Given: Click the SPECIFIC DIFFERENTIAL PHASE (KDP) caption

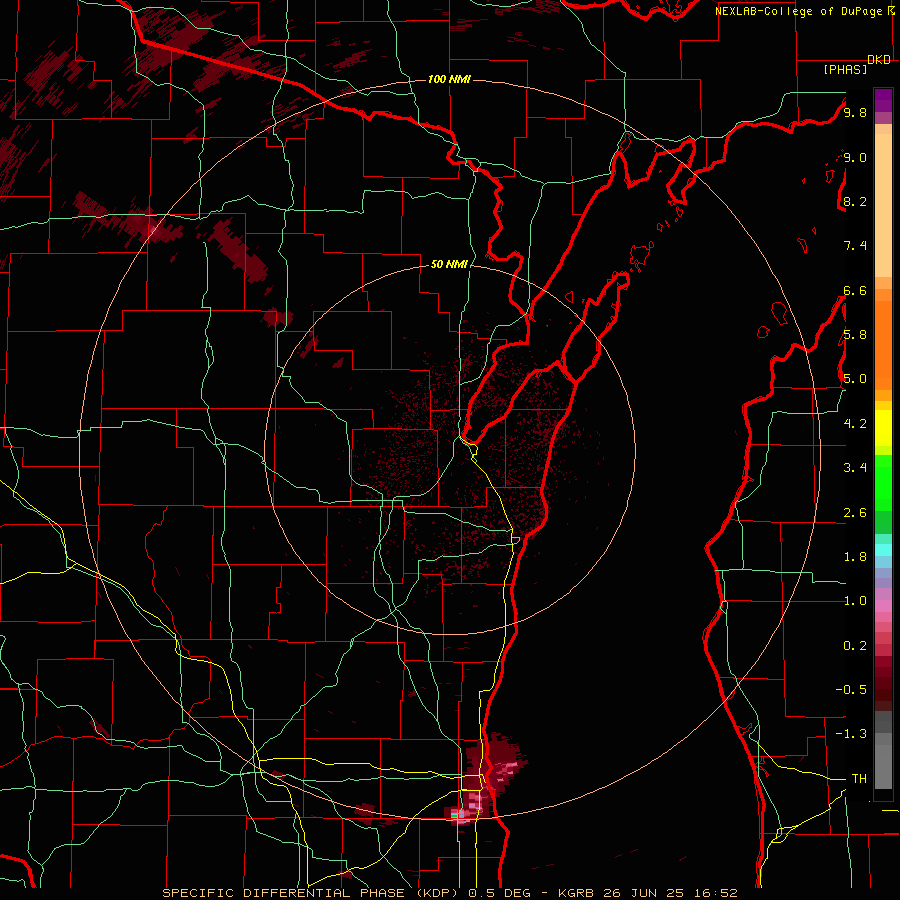Looking at the screenshot, I should [312, 893].
